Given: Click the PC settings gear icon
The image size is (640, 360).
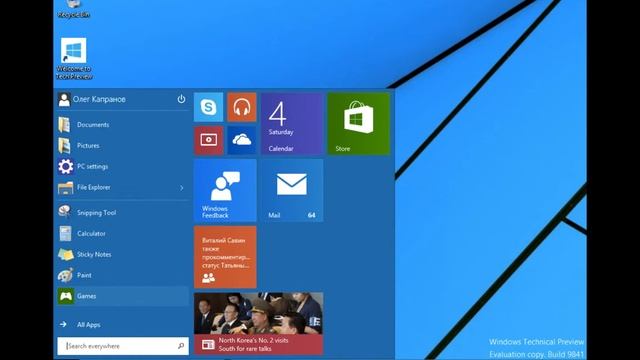Looking at the screenshot, I should [x=65, y=167].
